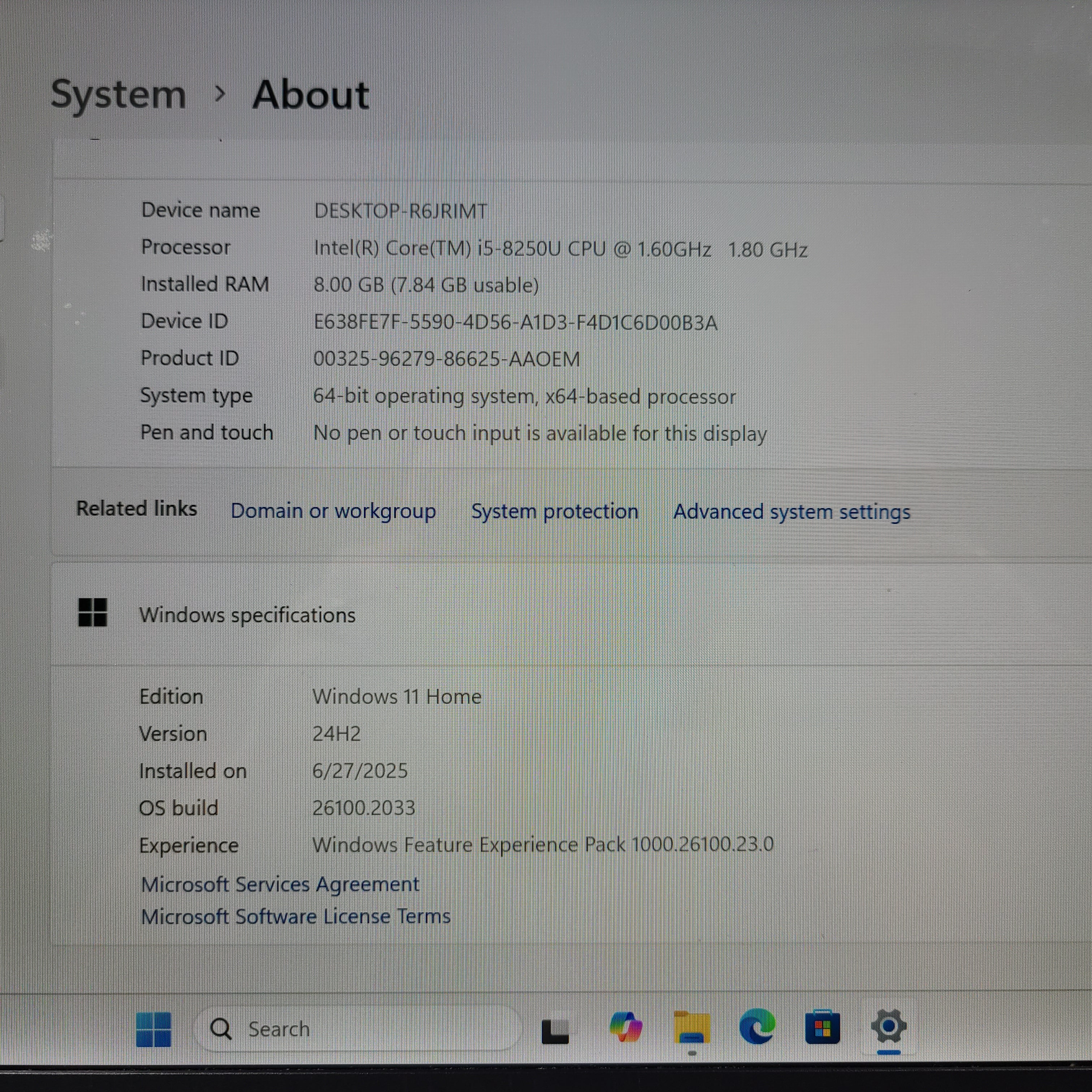Screen dimensions: 1092x1092
Task: Click the Device ID label
Action: click(184, 321)
